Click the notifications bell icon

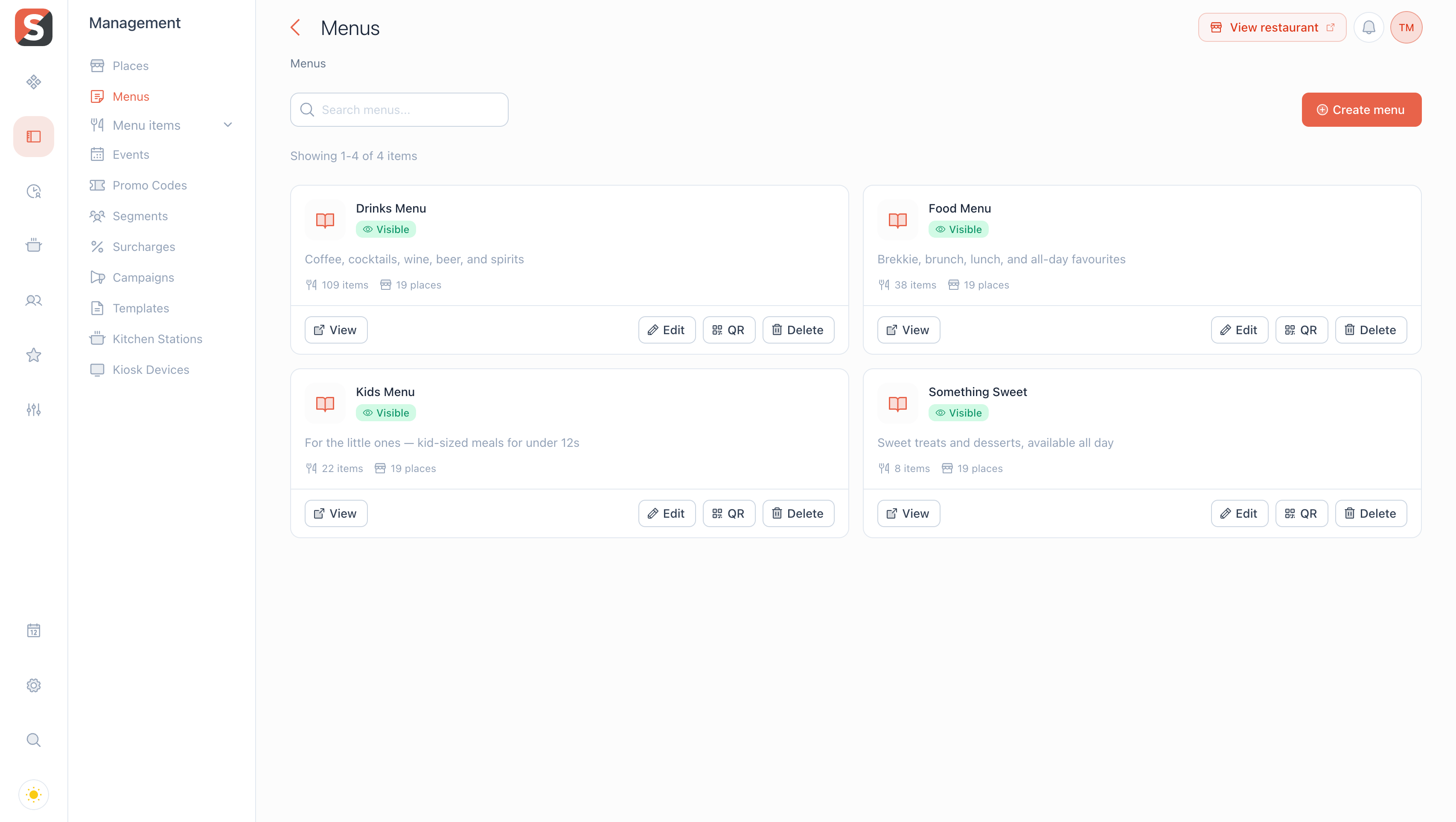point(1368,27)
